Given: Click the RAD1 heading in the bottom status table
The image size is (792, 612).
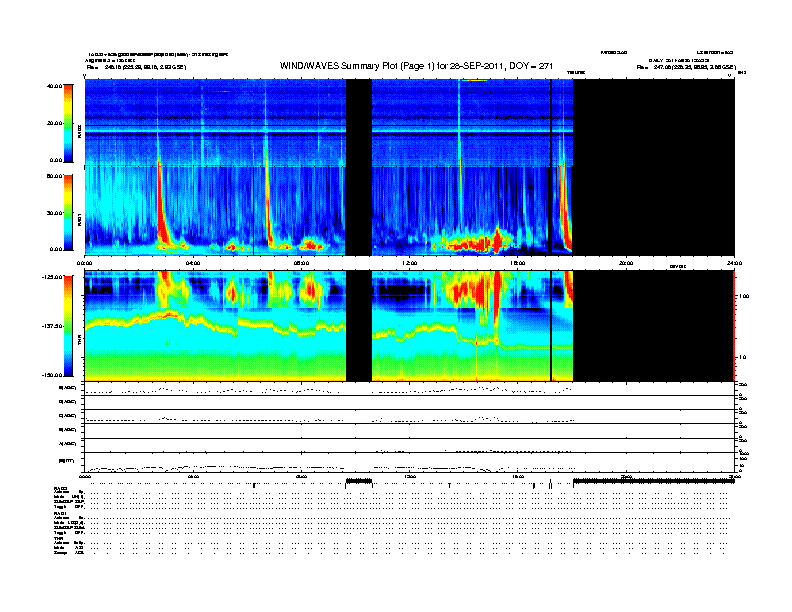Looking at the screenshot, I should click(x=61, y=513).
